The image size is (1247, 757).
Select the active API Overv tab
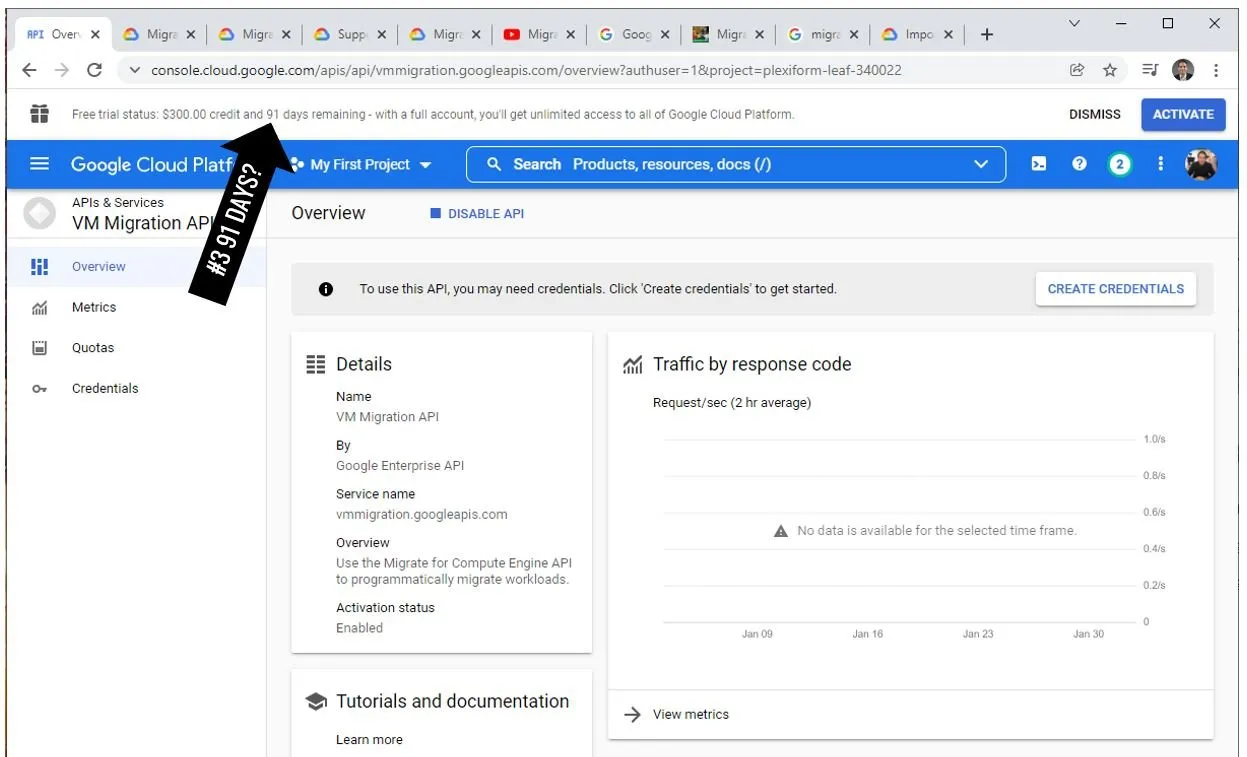(63, 34)
